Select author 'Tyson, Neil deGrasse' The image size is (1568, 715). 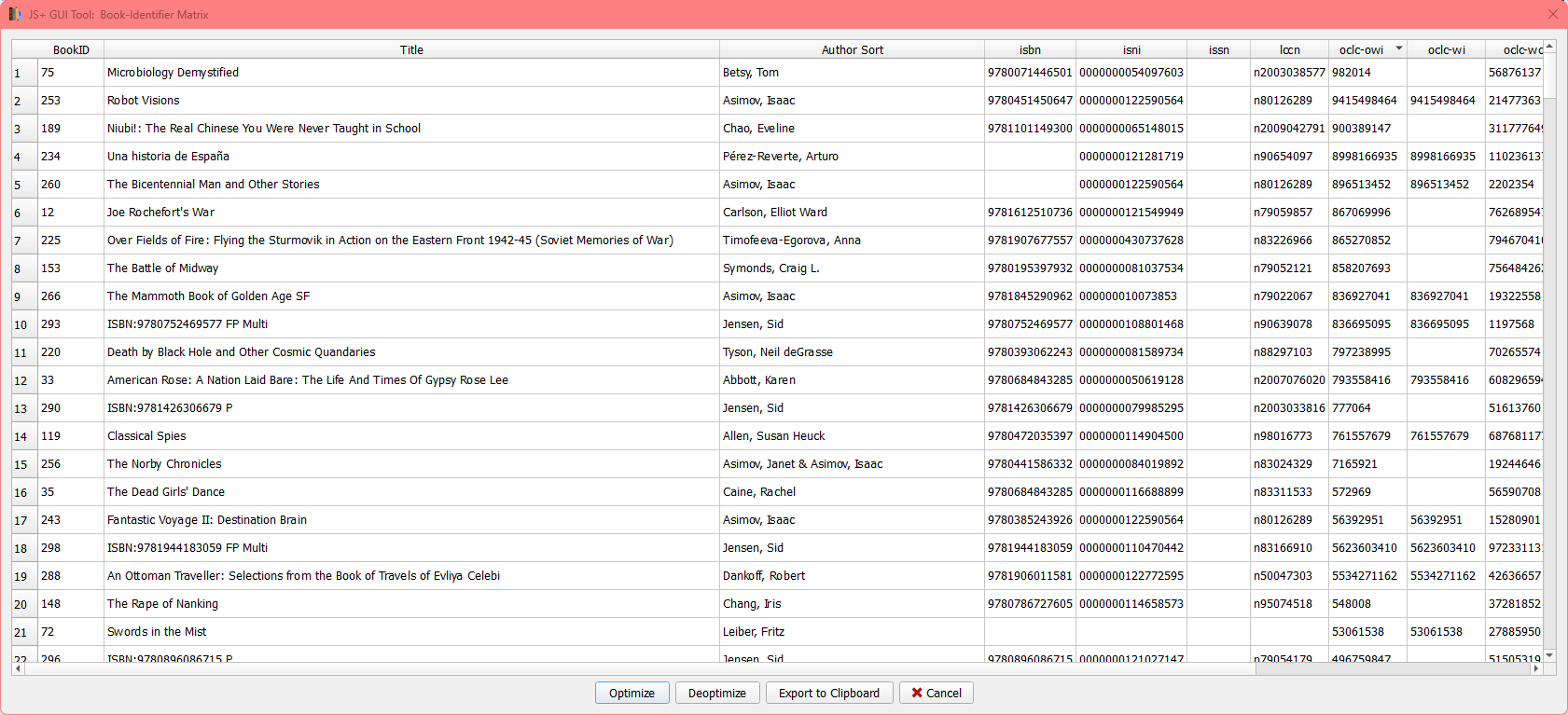tap(853, 352)
